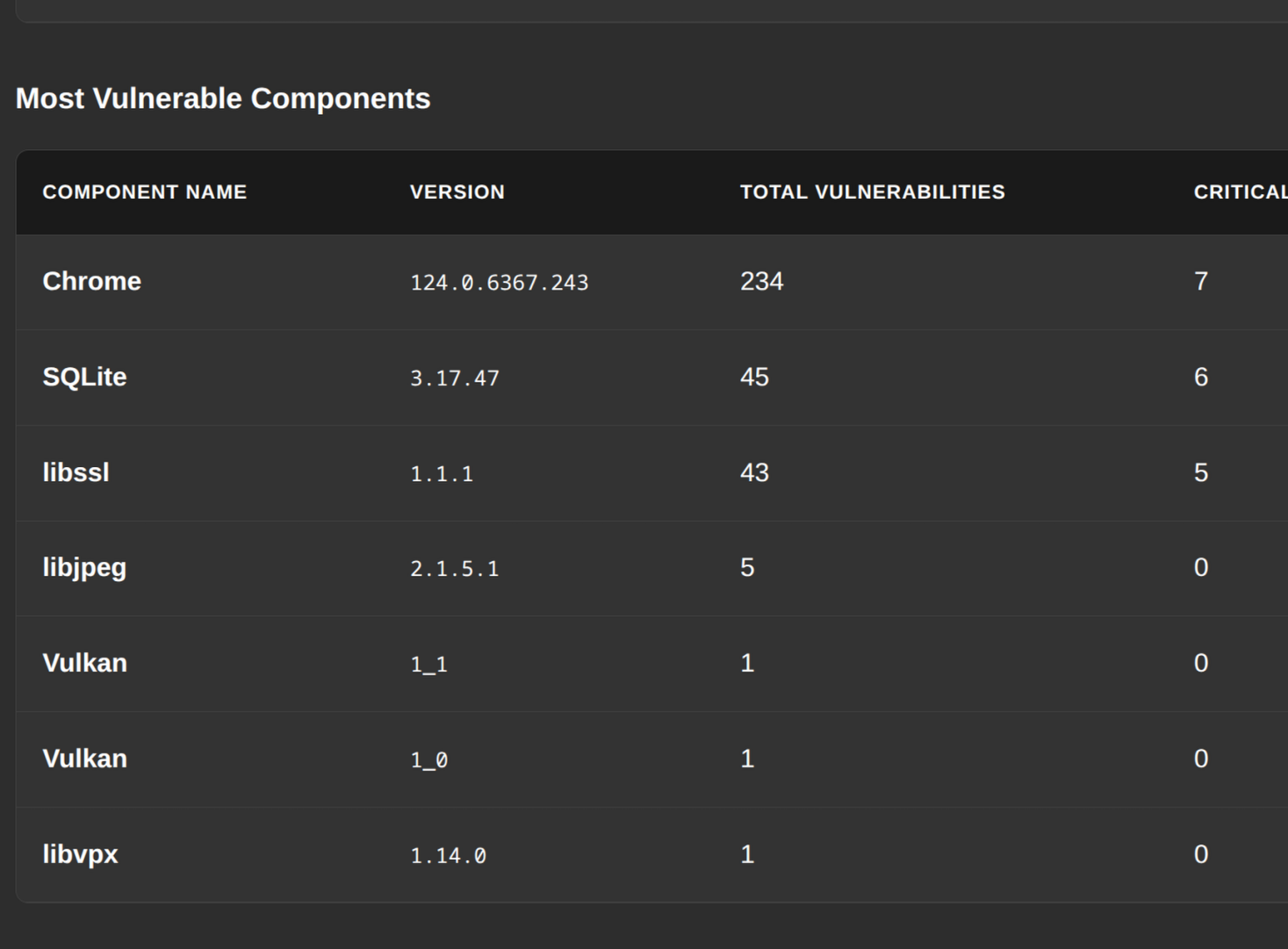Screen dimensions: 1288x949
Task: Select the libssl component row
Action: pos(351,472)
